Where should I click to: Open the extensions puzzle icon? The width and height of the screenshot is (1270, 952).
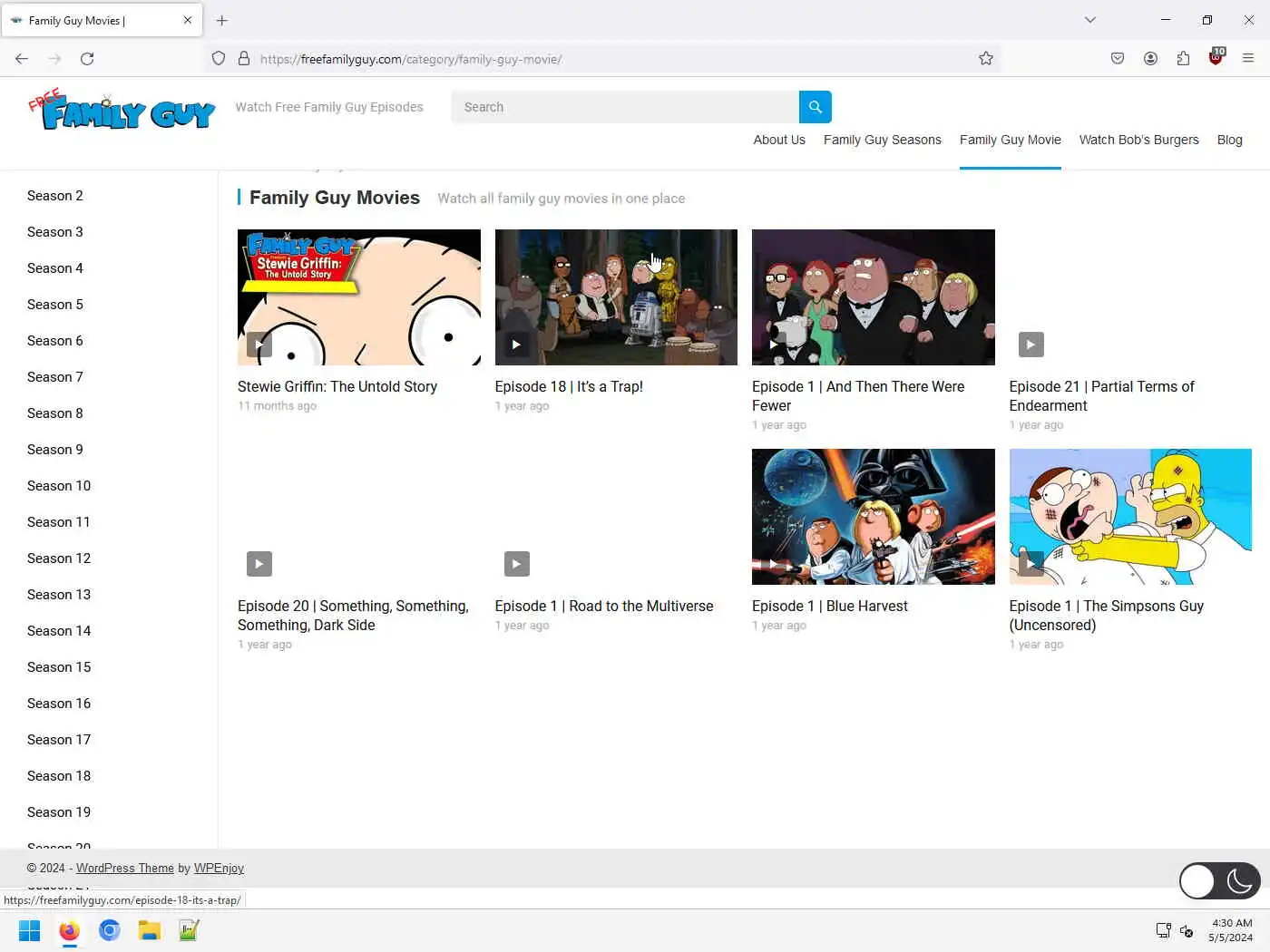point(1183,59)
